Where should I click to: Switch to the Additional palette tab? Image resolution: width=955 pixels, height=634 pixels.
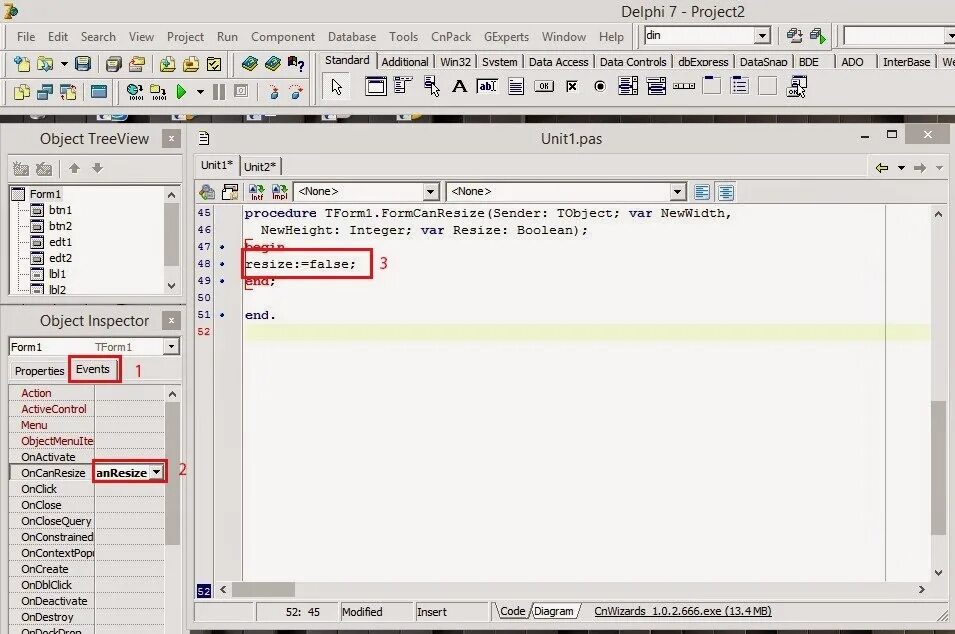[x=404, y=62]
